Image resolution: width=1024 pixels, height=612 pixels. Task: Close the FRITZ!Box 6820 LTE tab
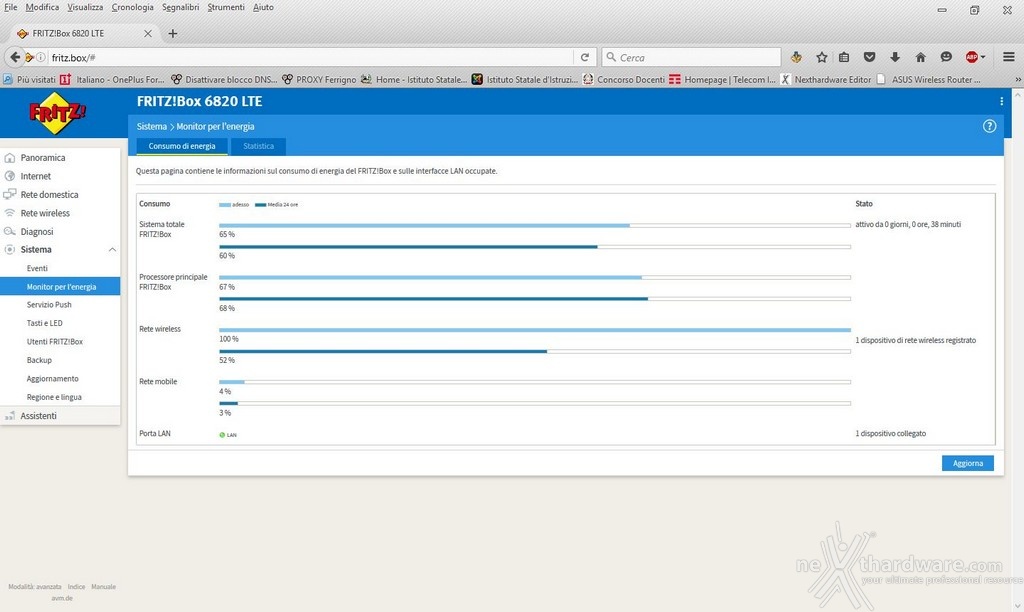click(x=148, y=33)
